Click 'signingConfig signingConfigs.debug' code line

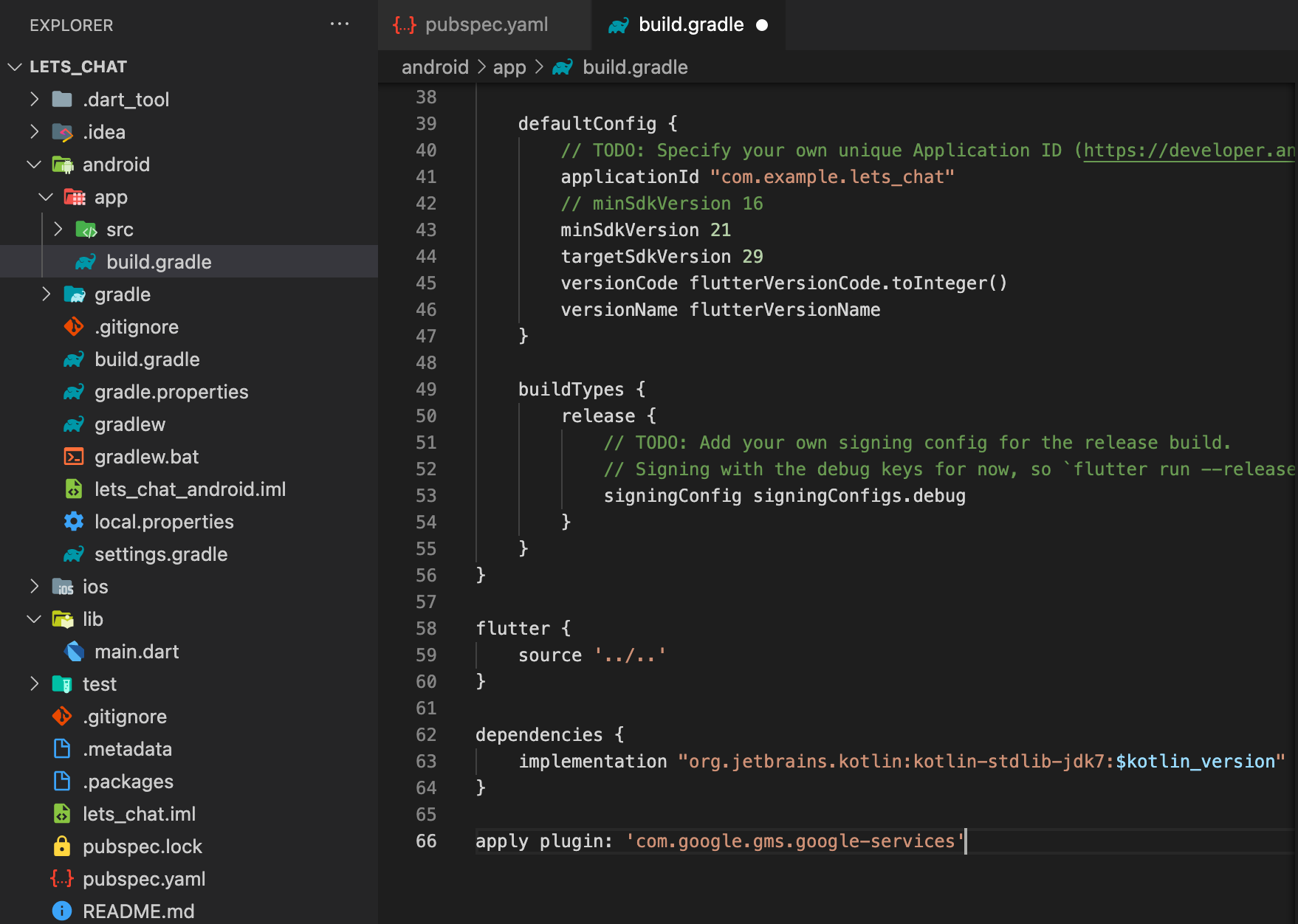coord(785,496)
